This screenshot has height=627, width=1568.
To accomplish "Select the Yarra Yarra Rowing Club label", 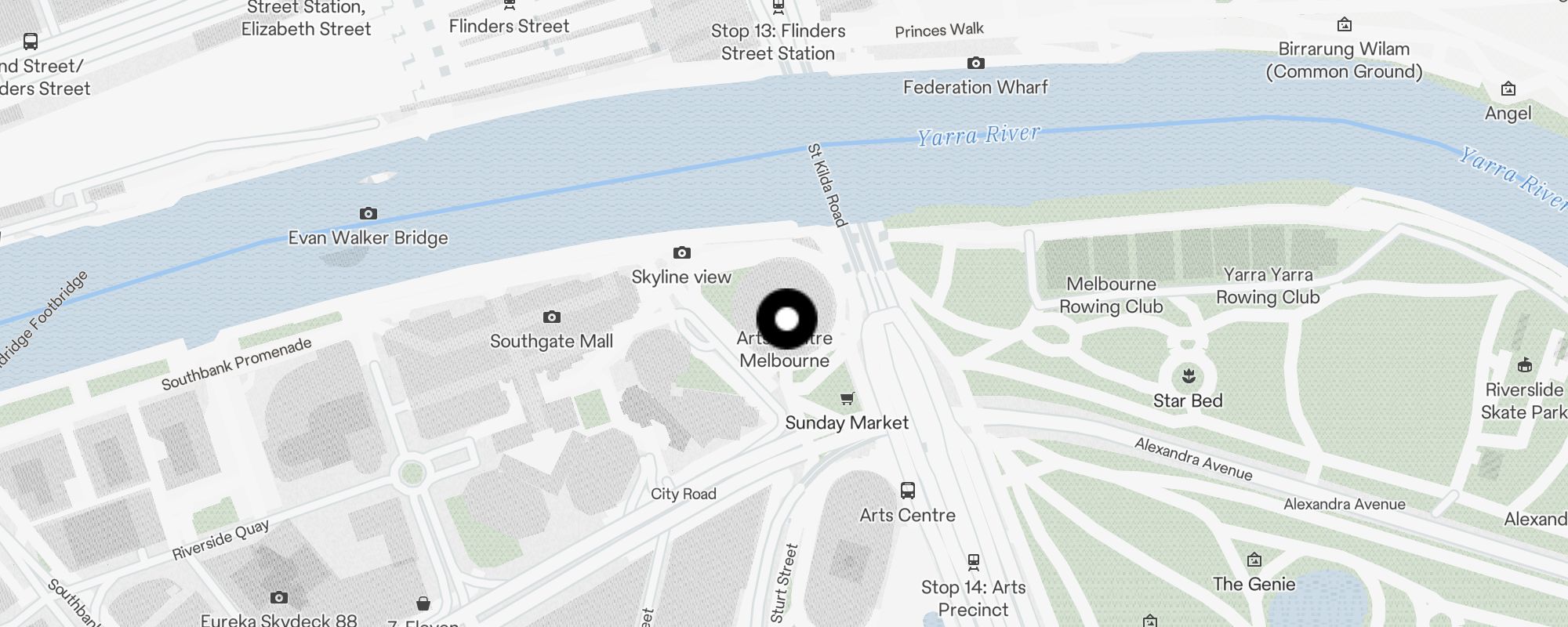I will point(1268,286).
